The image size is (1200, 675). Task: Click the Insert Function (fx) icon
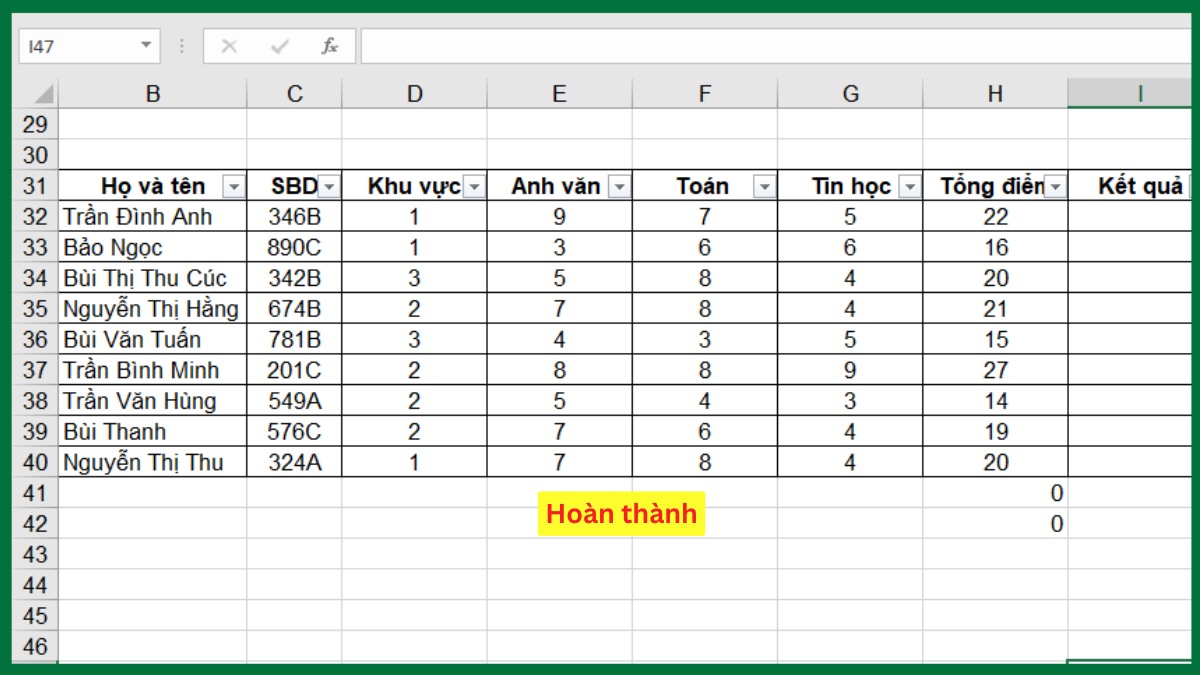point(331,44)
